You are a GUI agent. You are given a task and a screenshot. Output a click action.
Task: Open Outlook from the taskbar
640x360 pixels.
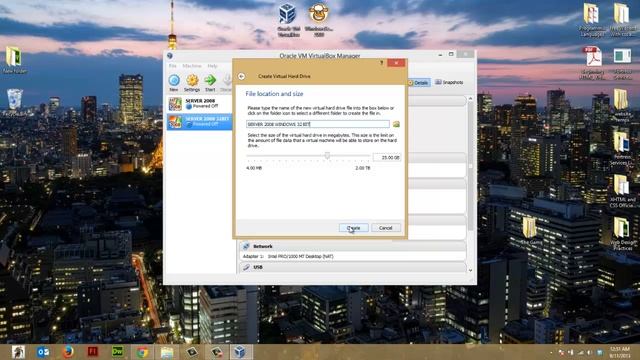click(x=42, y=352)
